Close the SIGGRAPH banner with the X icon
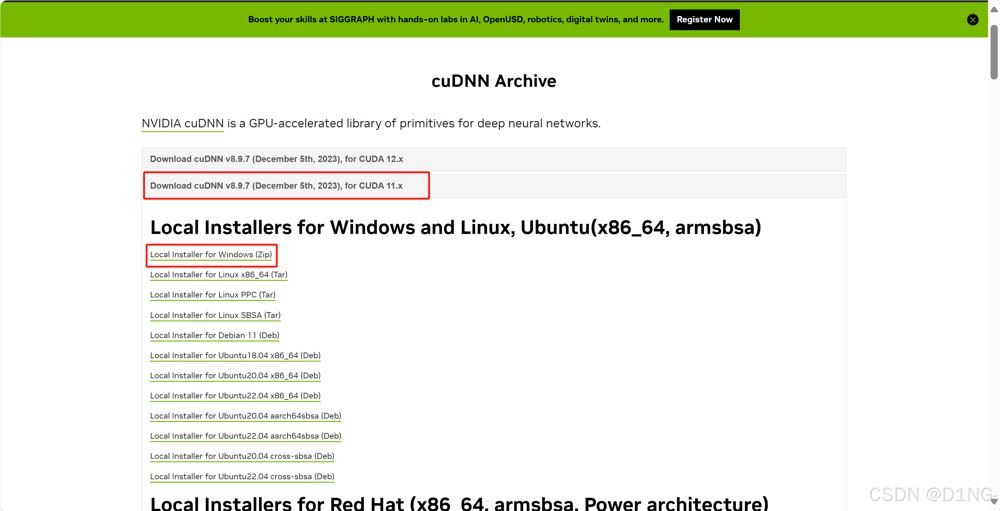 pyautogui.click(x=972, y=20)
